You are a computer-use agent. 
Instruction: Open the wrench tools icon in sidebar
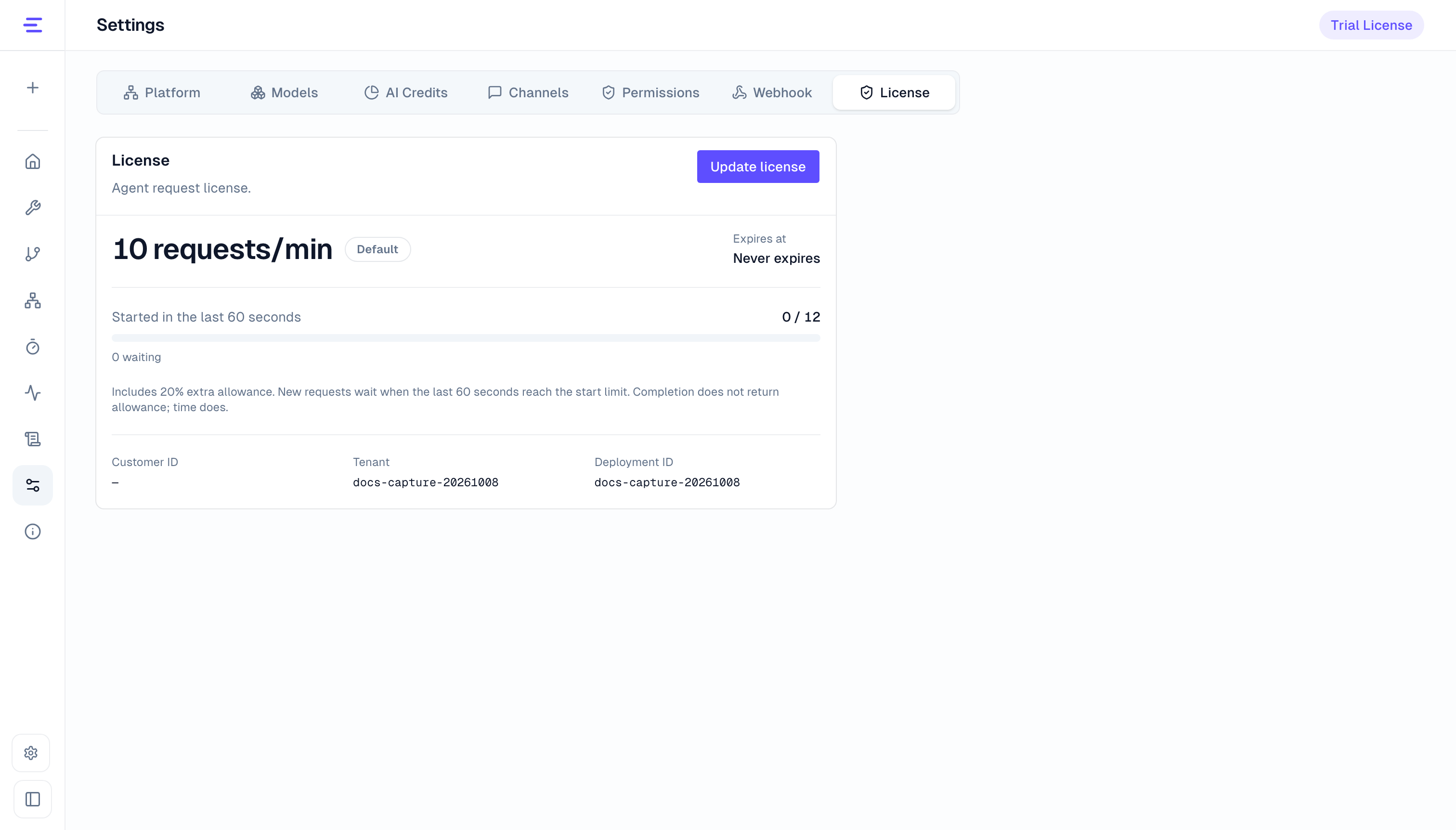coord(32,207)
